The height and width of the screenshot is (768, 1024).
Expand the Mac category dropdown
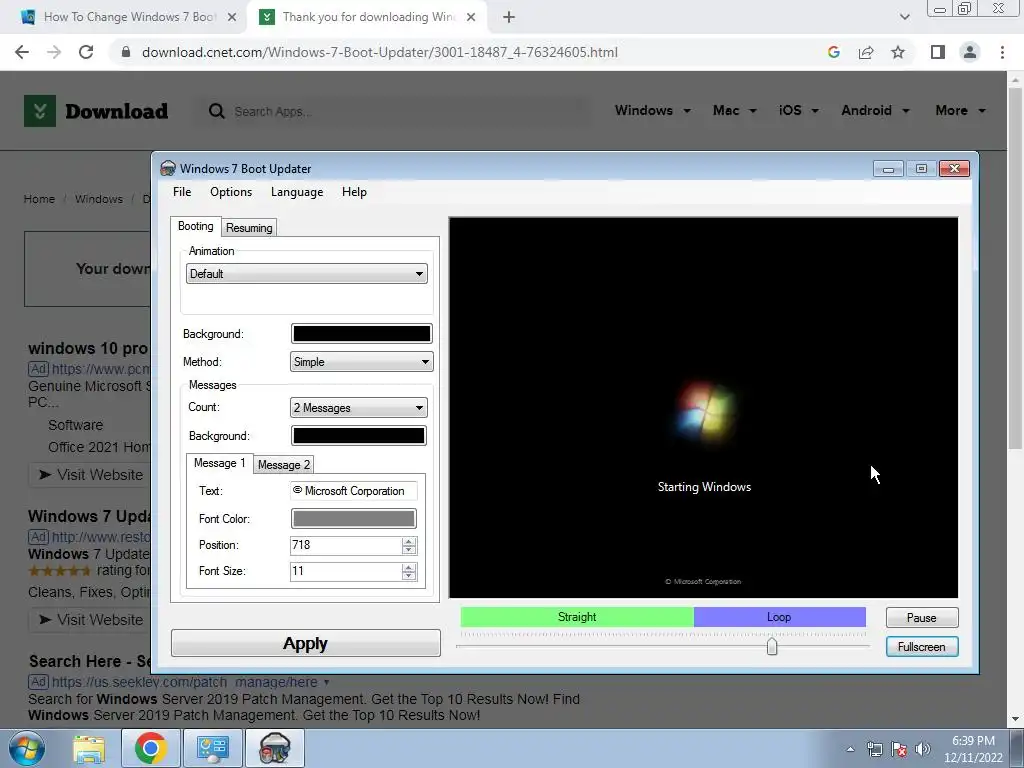pos(734,110)
